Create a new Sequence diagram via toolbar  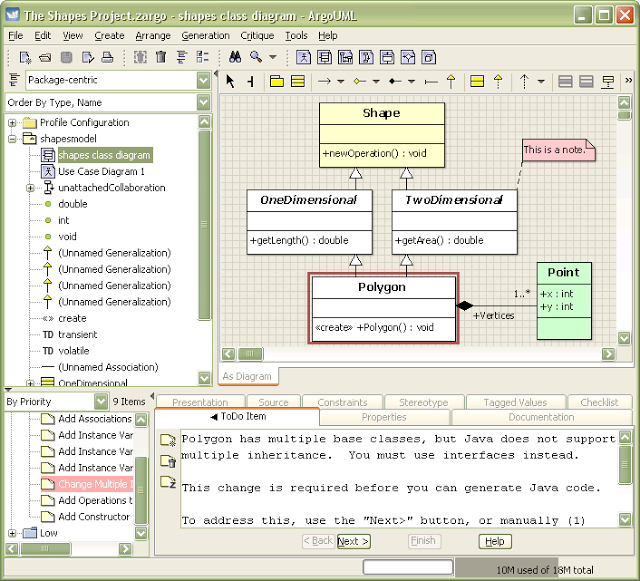(x=345, y=57)
